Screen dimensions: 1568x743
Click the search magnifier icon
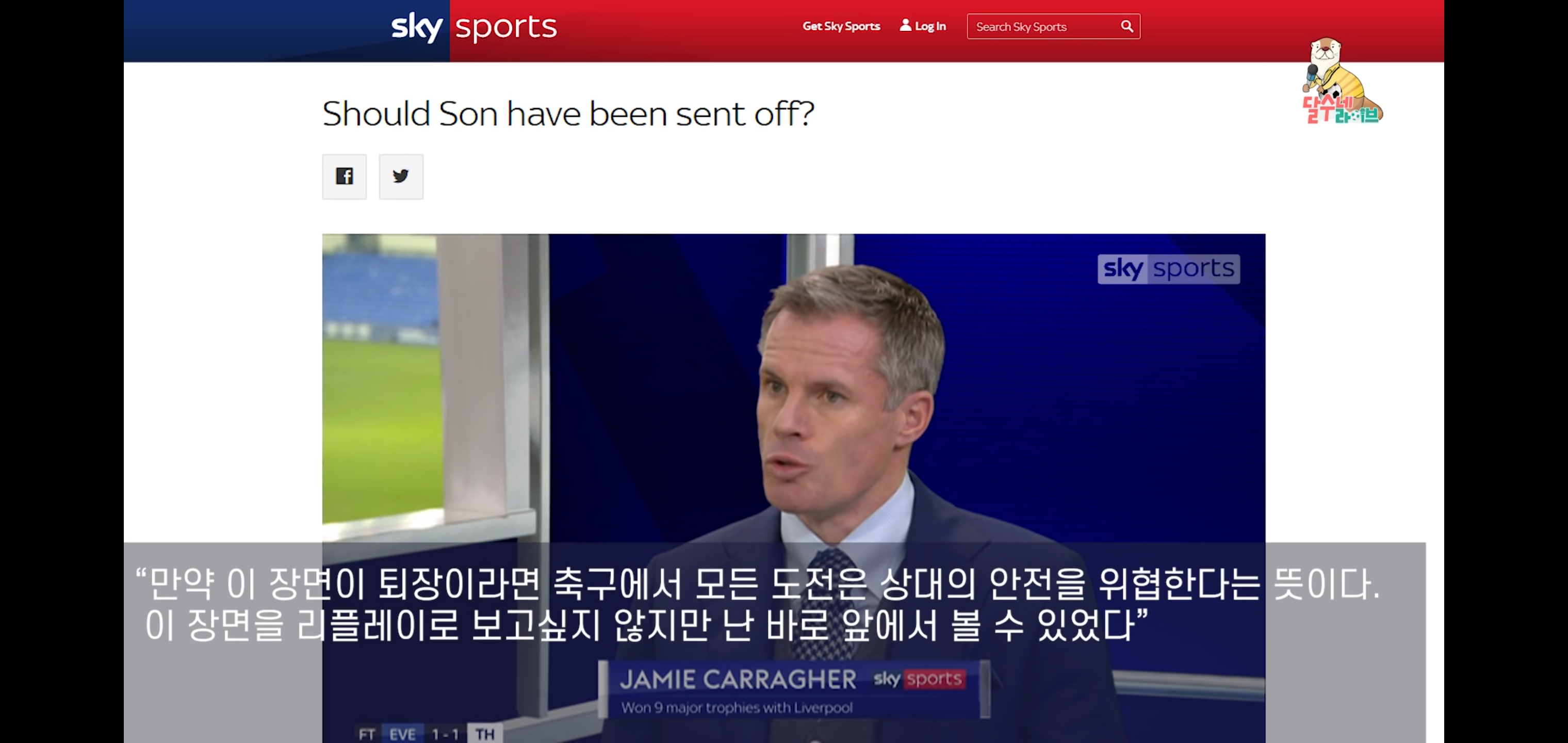[x=1126, y=26]
